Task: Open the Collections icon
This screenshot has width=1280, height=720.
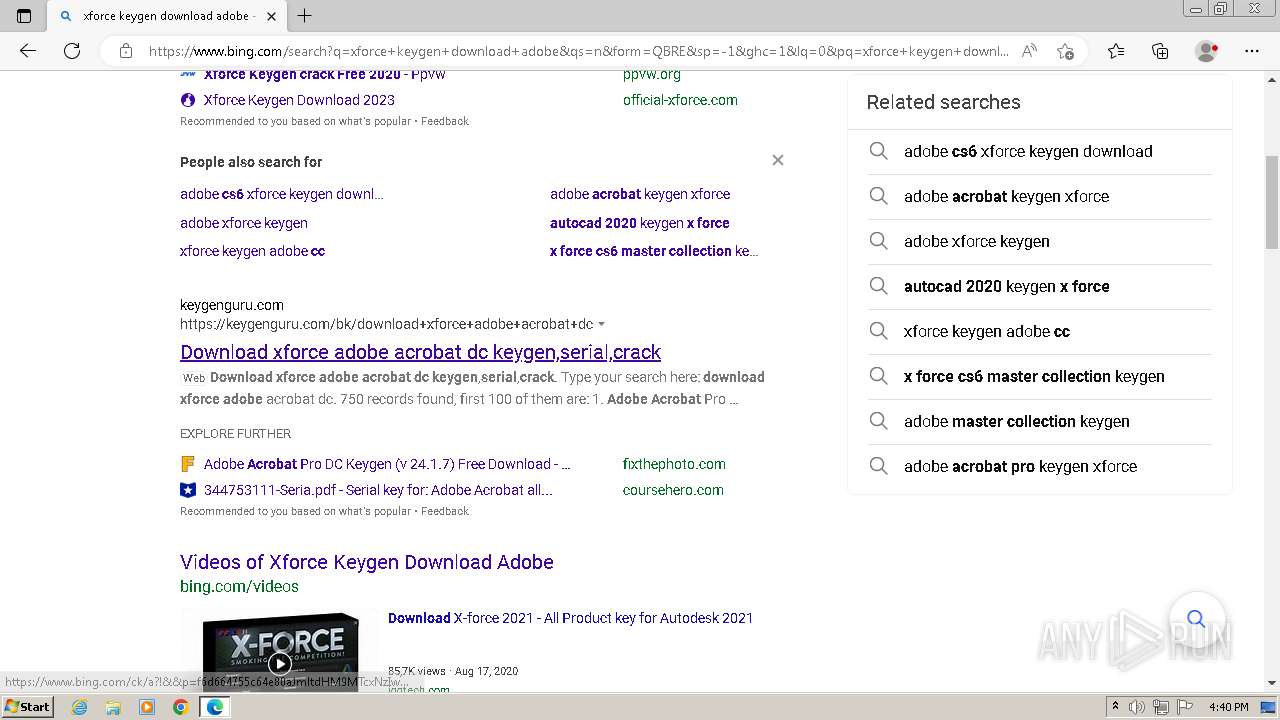Action: [1160, 51]
